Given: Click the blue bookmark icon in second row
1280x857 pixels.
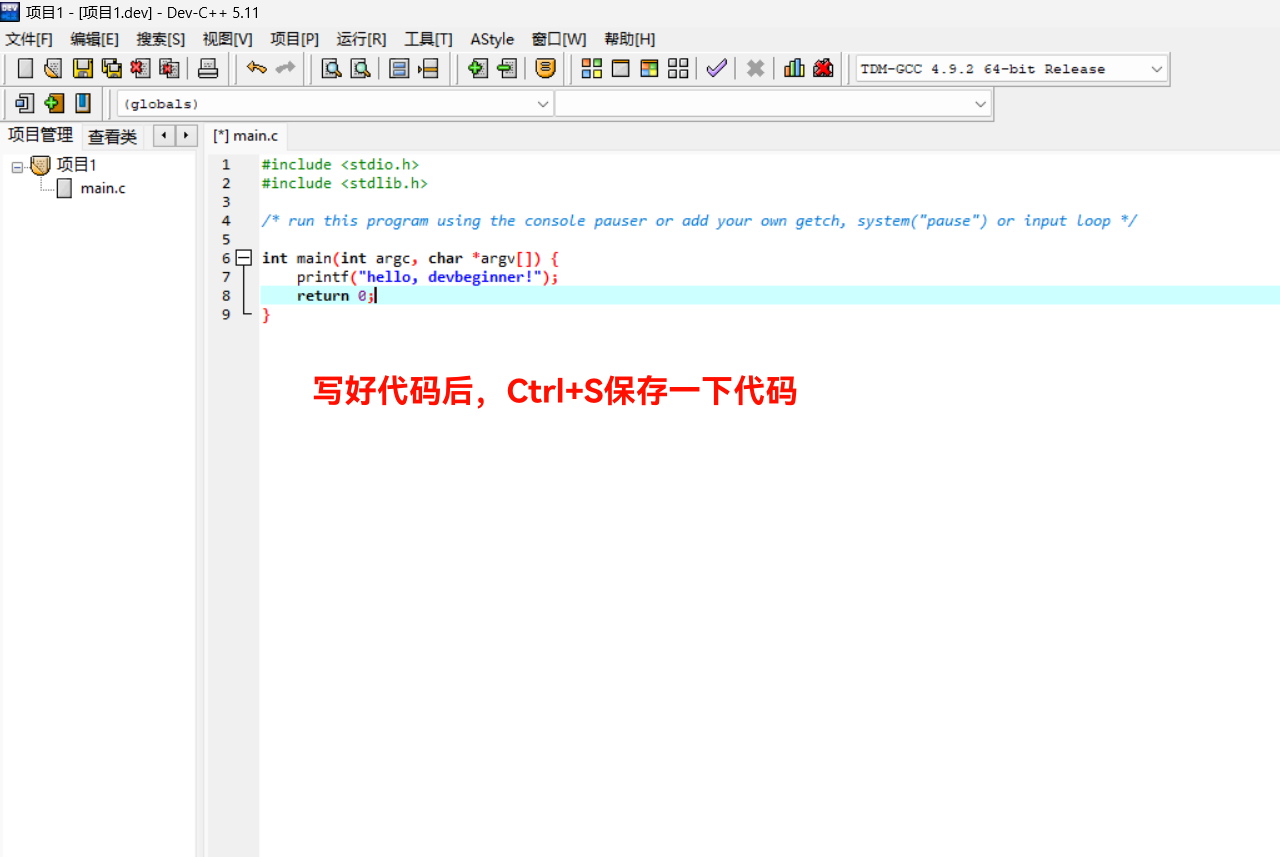Looking at the screenshot, I should pyautogui.click(x=82, y=103).
